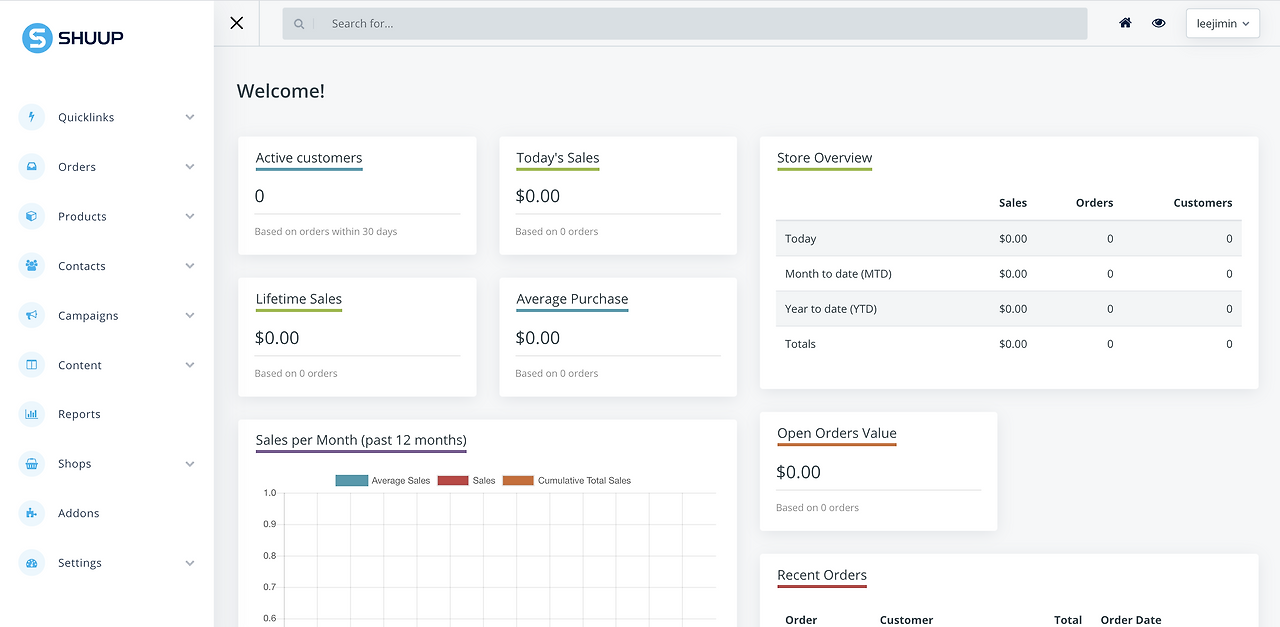
Task: Expand the Settings menu chevron
Action: pos(190,563)
